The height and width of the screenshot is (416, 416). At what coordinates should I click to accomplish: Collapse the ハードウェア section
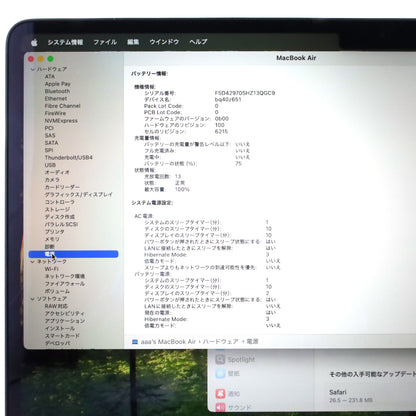pyautogui.click(x=32, y=69)
